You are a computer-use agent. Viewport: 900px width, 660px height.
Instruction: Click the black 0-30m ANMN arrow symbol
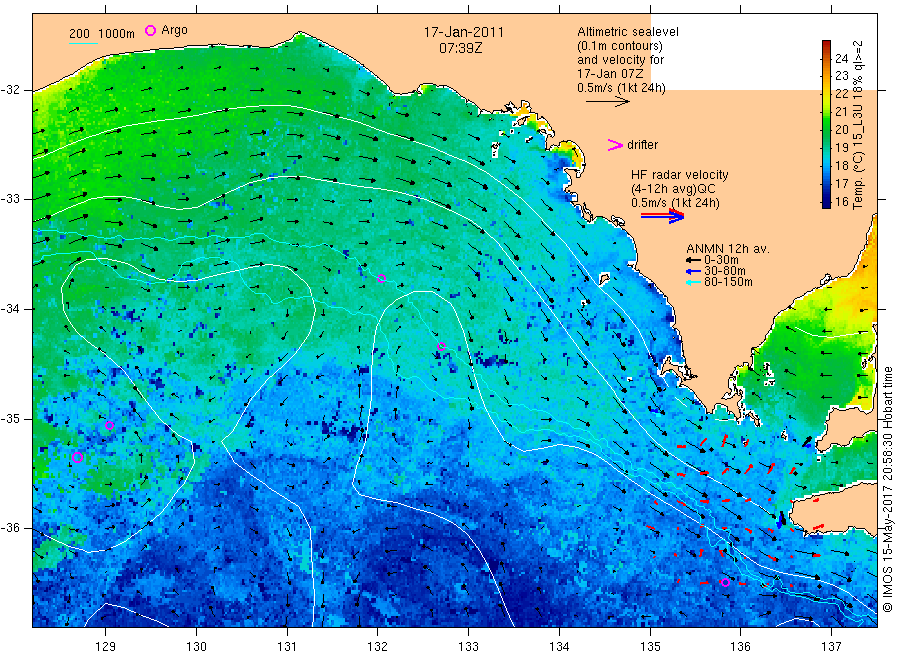click(693, 260)
